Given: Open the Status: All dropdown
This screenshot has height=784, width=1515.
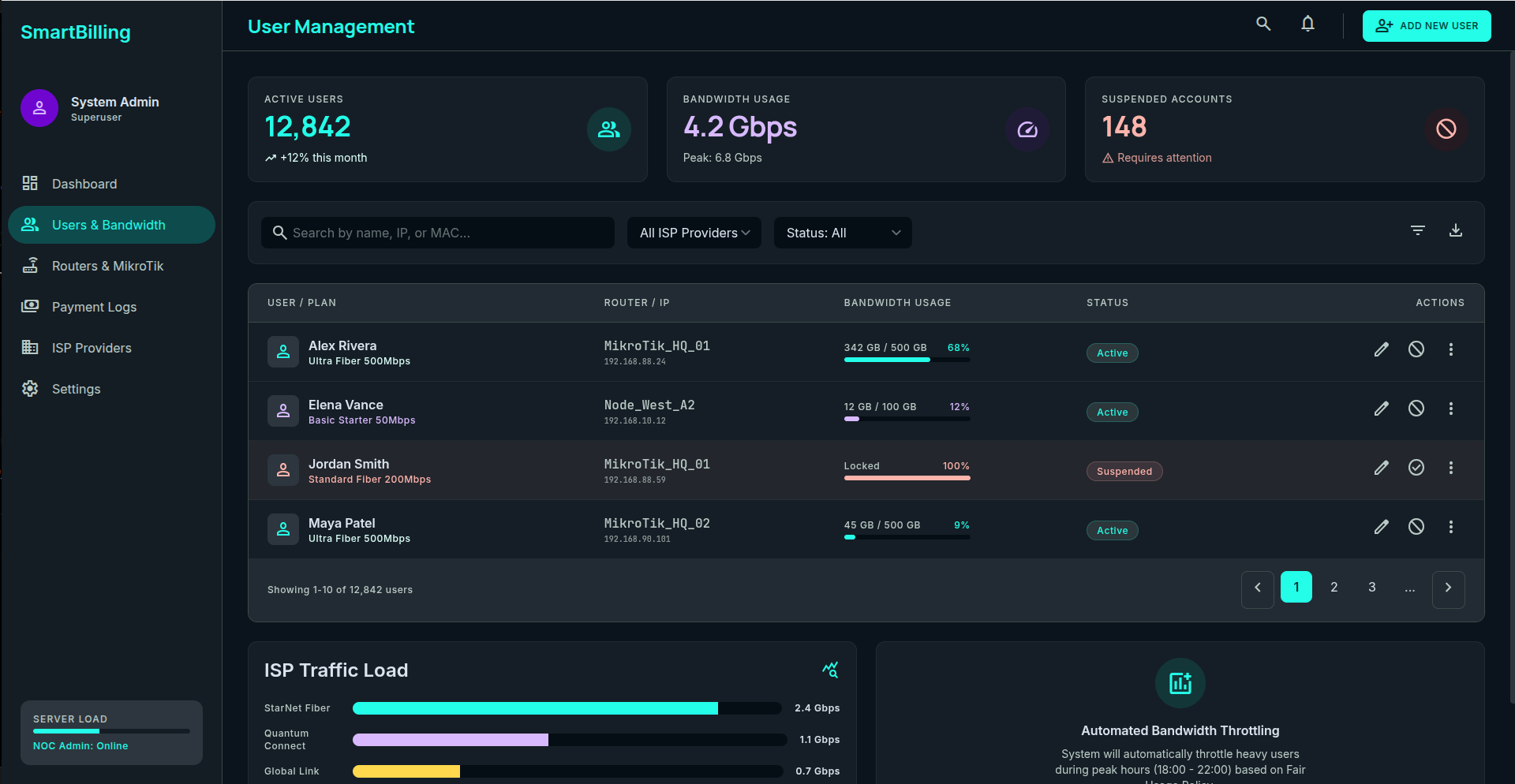Looking at the screenshot, I should point(843,233).
